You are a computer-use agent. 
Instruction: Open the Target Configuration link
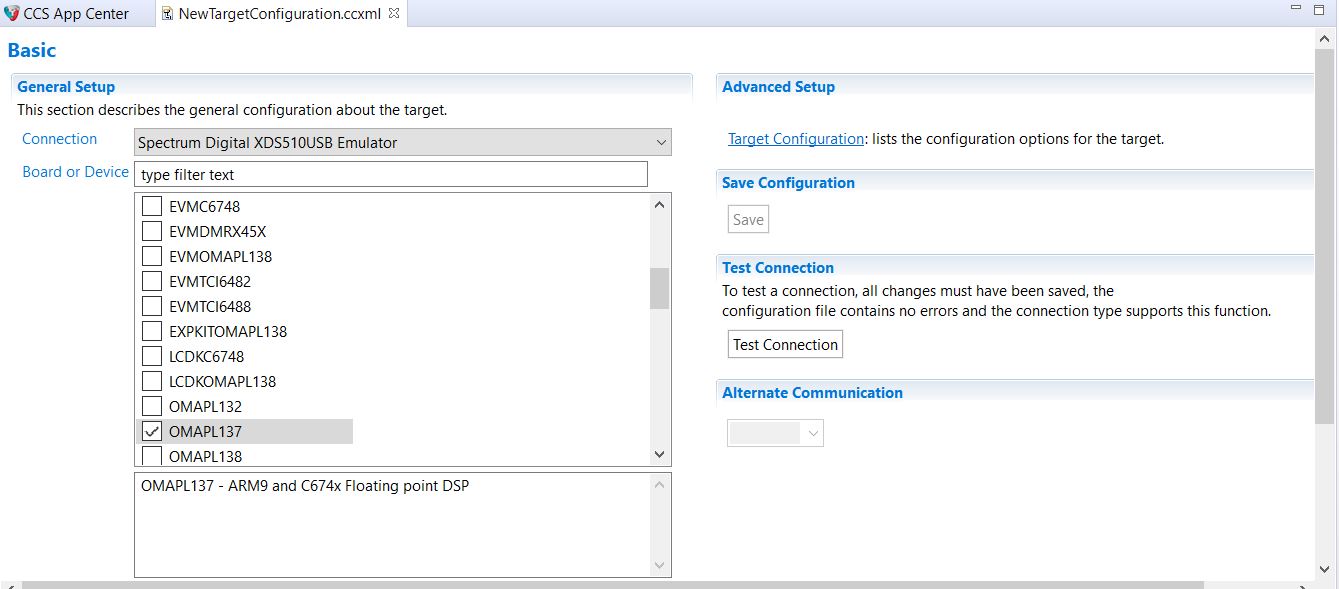[795, 139]
